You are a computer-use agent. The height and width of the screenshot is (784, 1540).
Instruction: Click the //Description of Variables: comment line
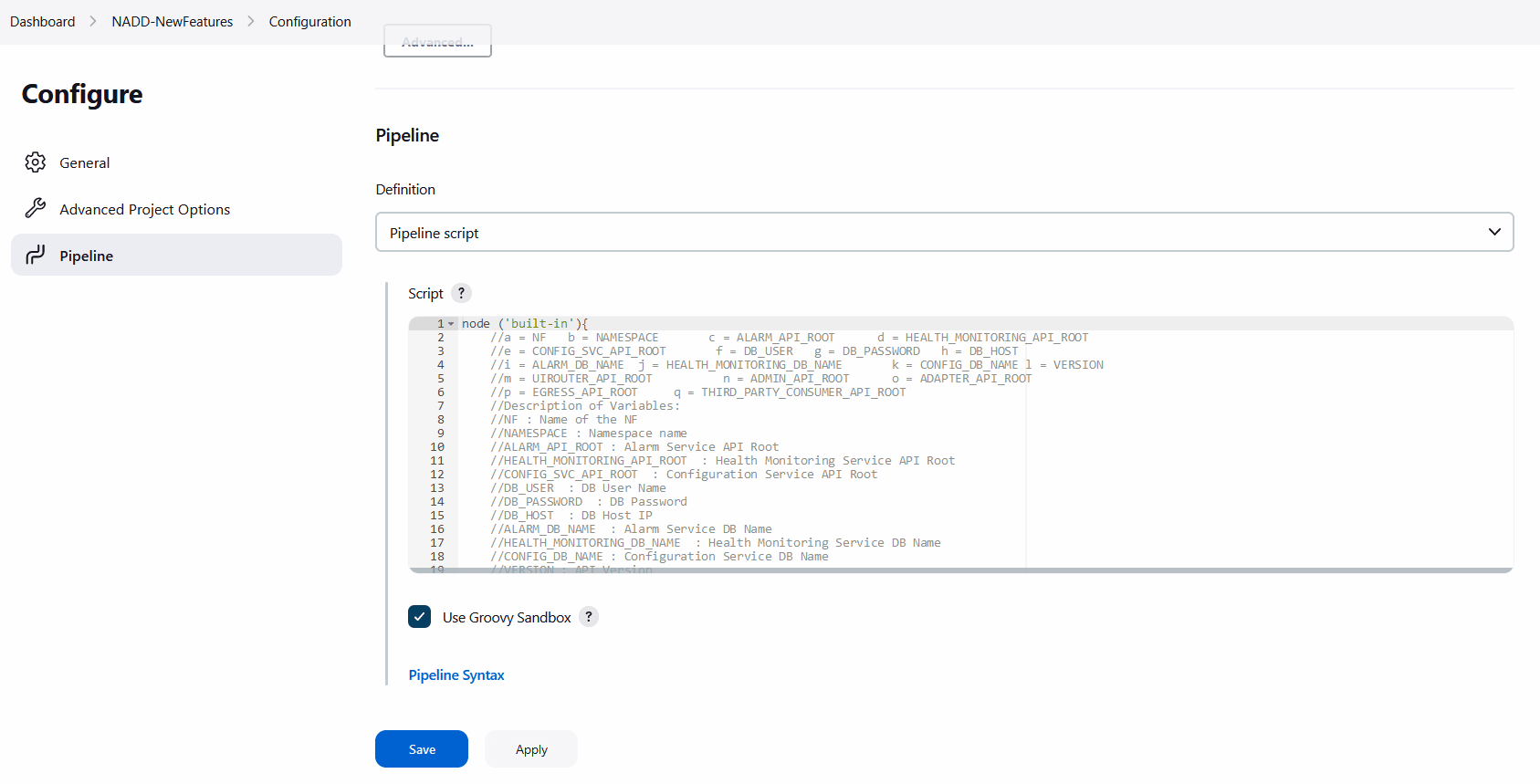coord(585,406)
